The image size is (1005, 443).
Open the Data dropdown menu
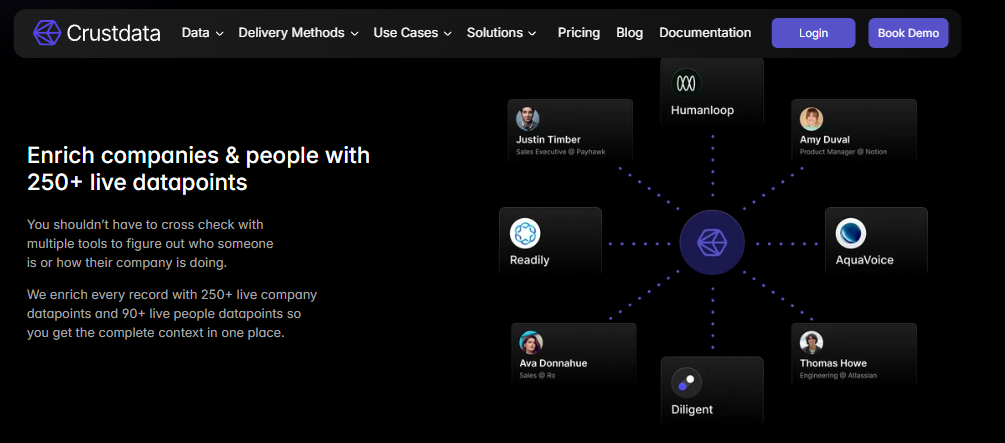coord(203,33)
